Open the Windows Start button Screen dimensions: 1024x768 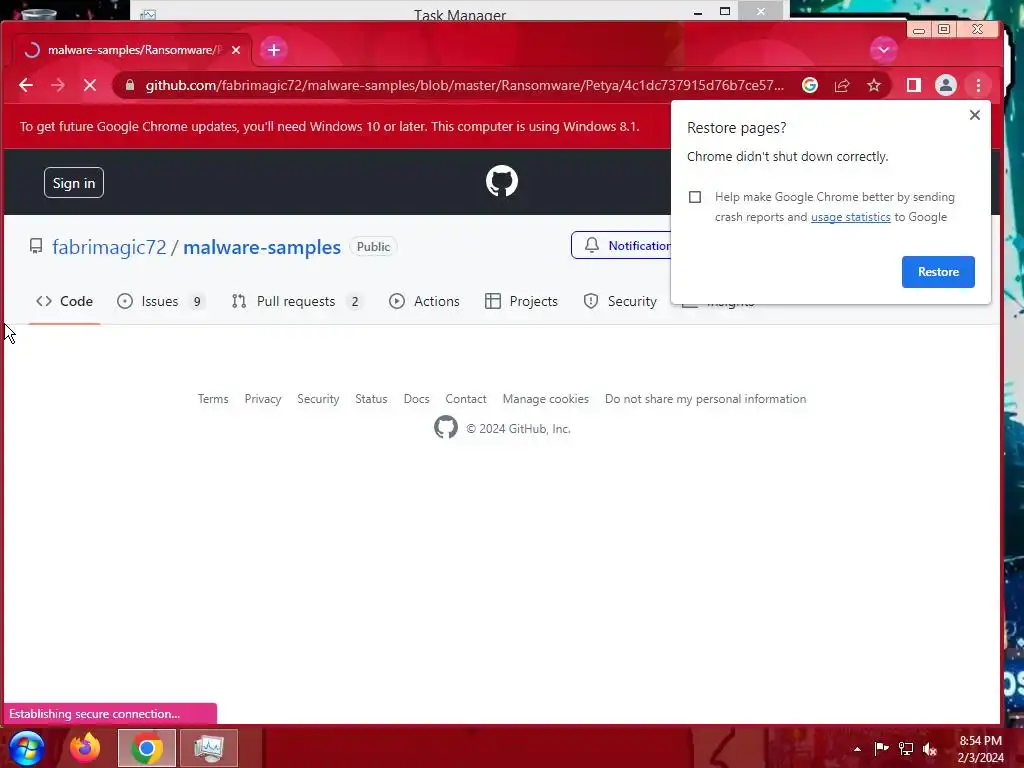click(x=27, y=748)
